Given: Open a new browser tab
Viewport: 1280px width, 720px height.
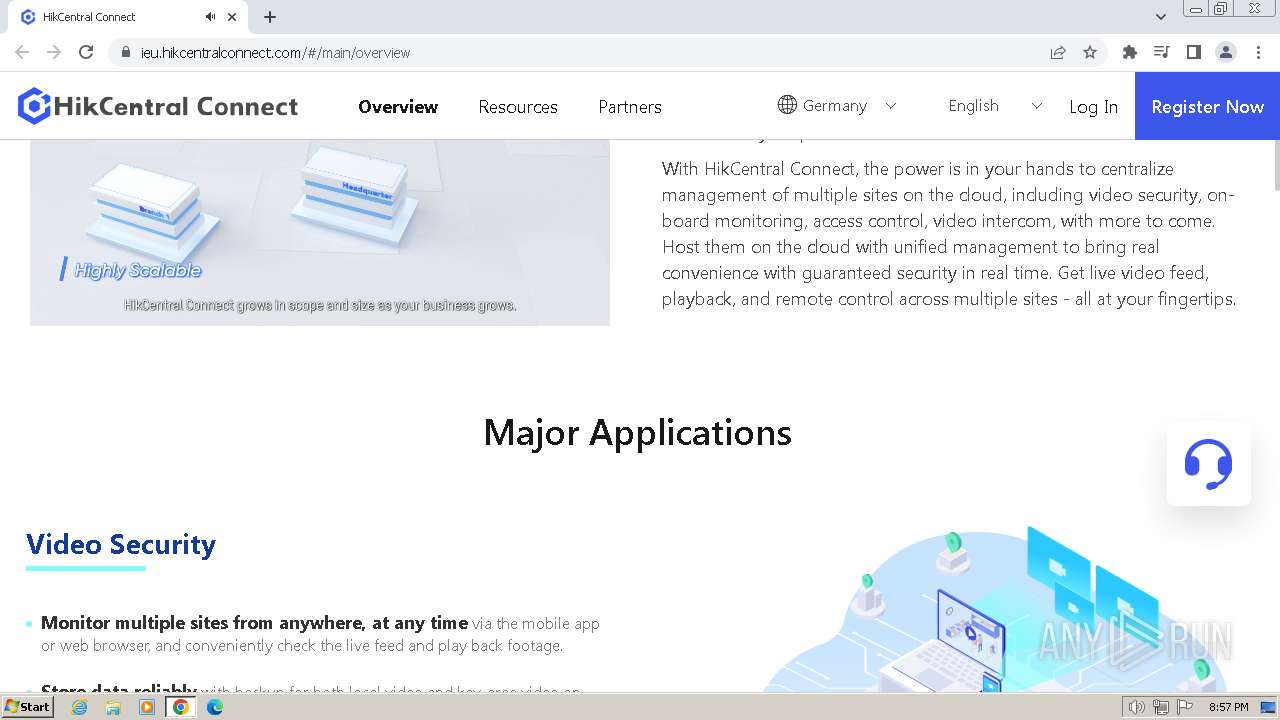Looking at the screenshot, I should (x=270, y=17).
